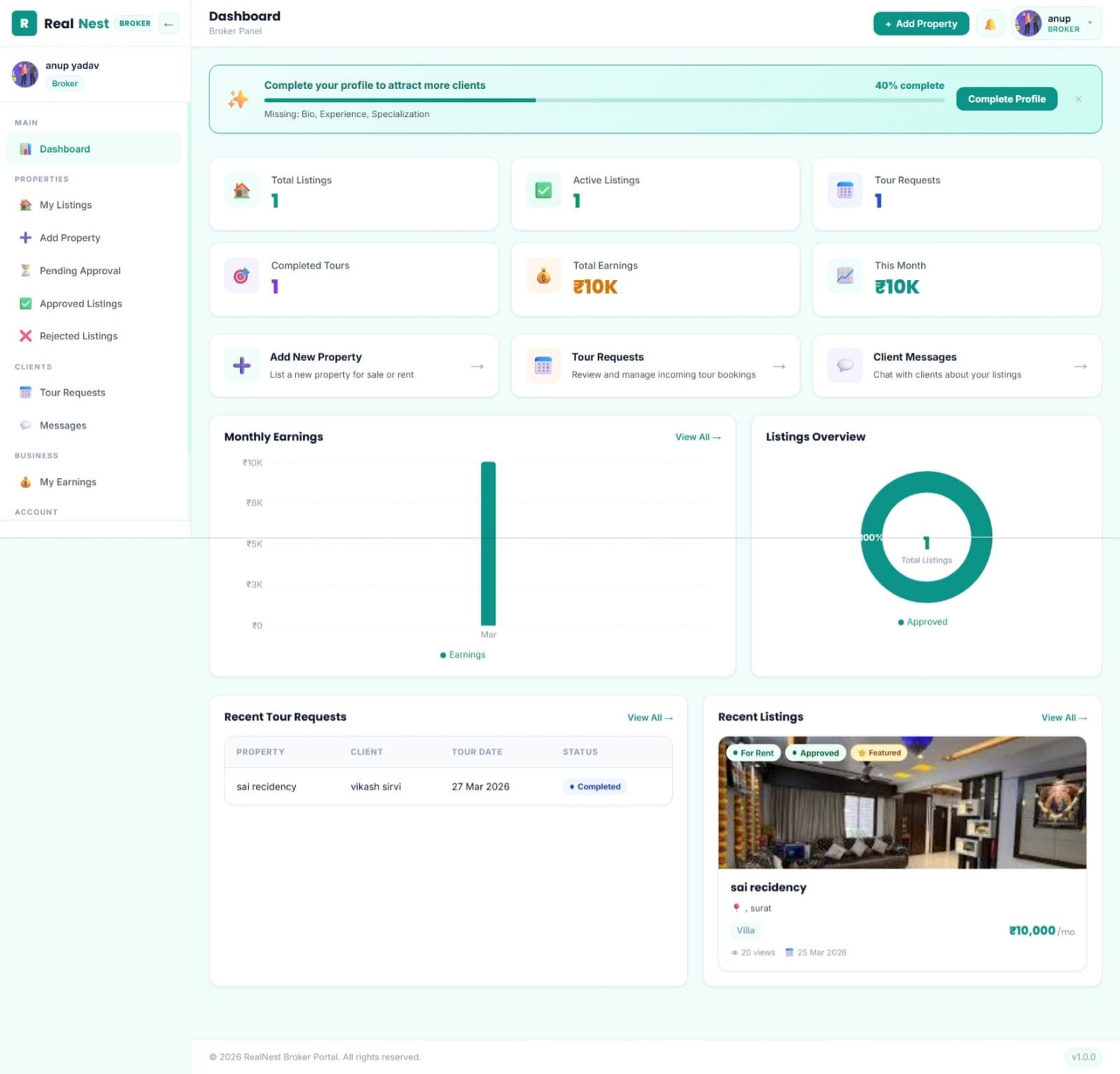Go to My Listings in sidebar
Viewport: 1120px width, 1074px height.
[94, 205]
